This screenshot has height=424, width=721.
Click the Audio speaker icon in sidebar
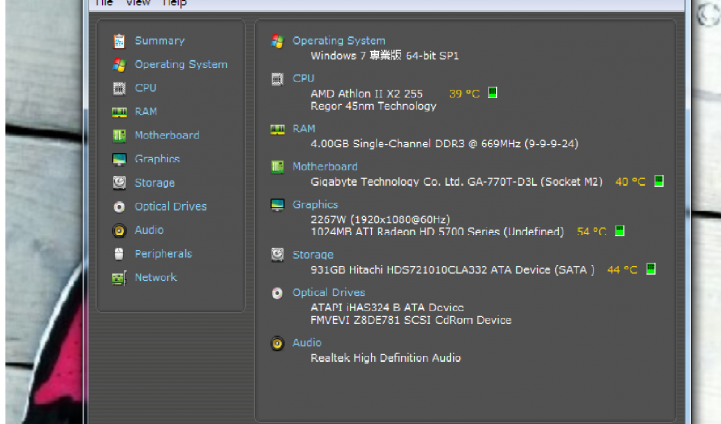[x=119, y=230]
